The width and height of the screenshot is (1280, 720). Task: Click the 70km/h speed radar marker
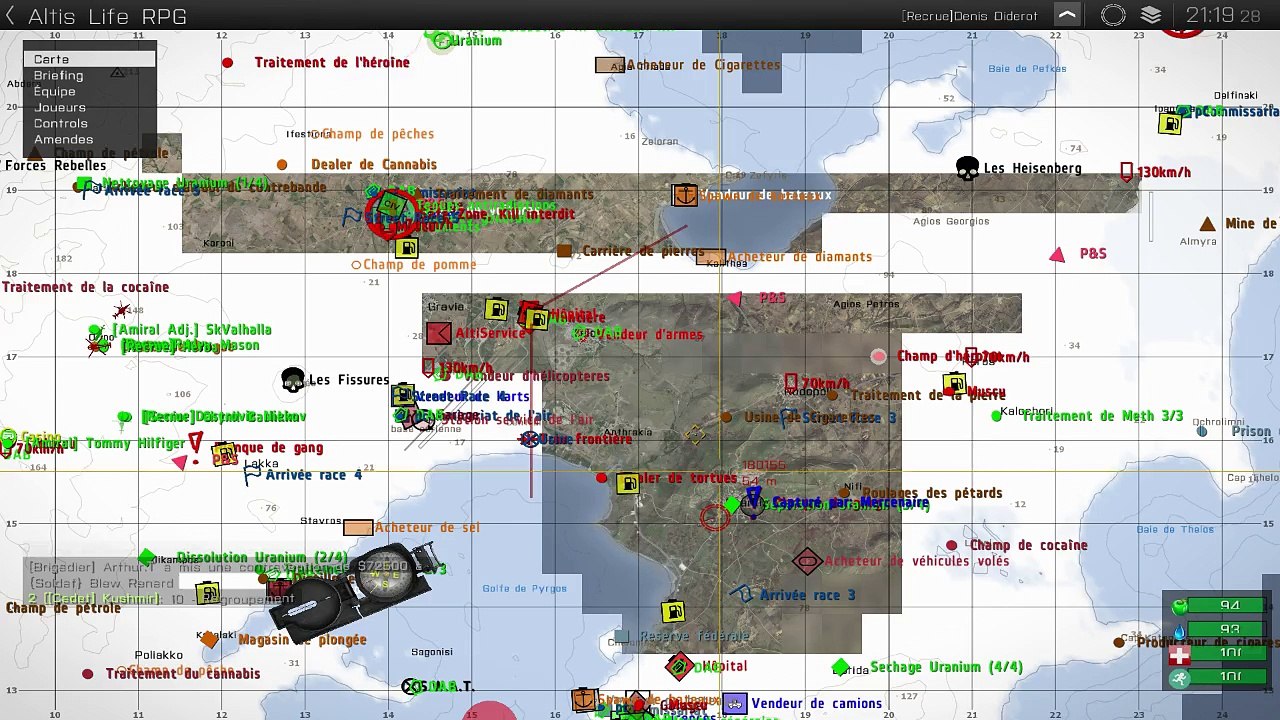point(791,383)
